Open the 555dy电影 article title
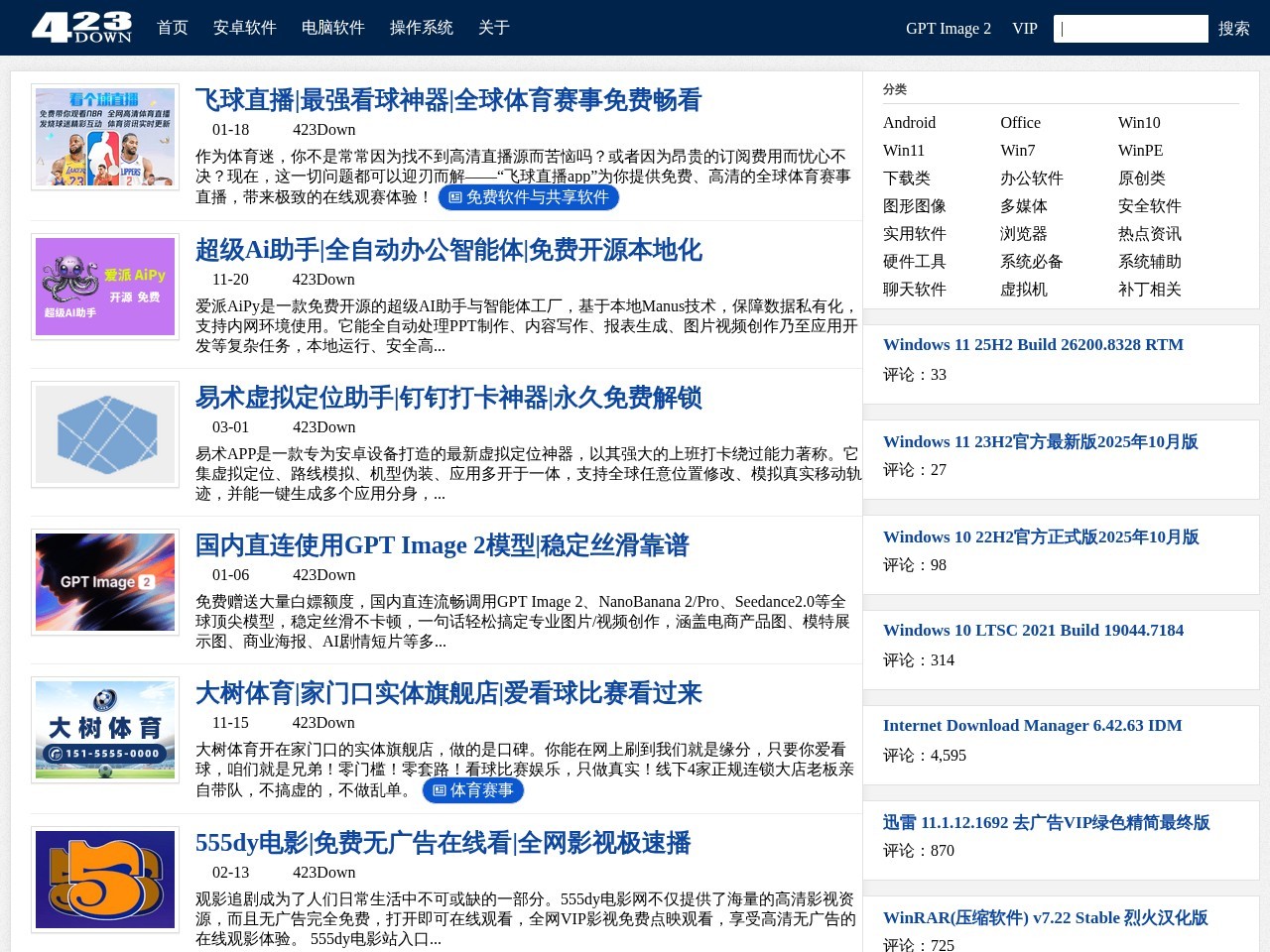Screen dimensions: 1270x952 click(x=444, y=843)
